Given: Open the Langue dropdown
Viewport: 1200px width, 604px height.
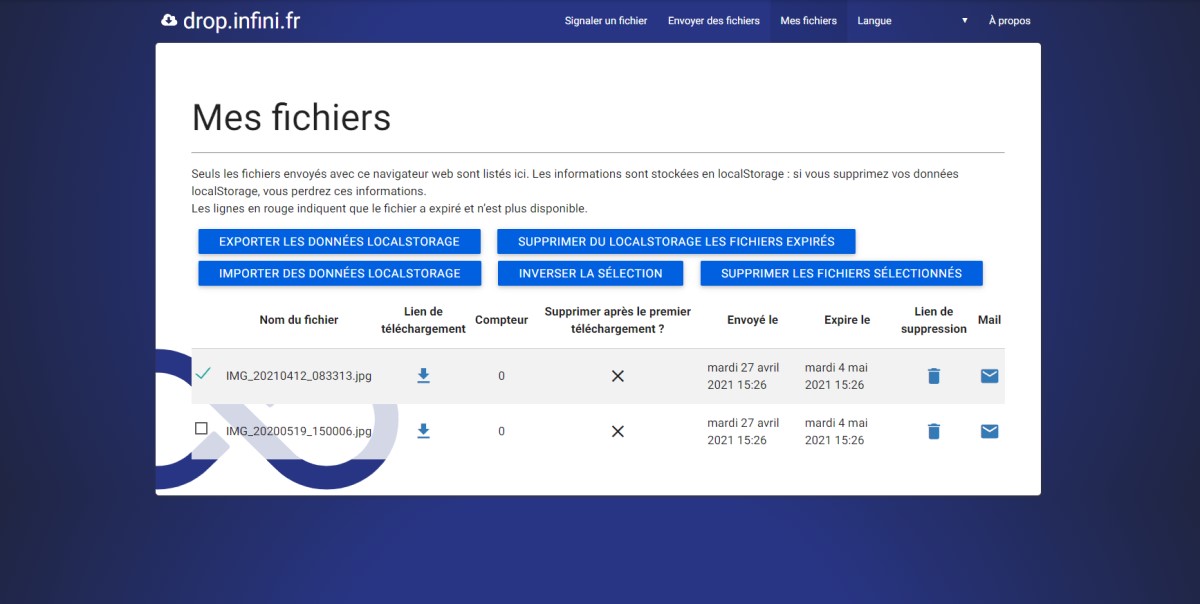Looking at the screenshot, I should tap(912, 20).
